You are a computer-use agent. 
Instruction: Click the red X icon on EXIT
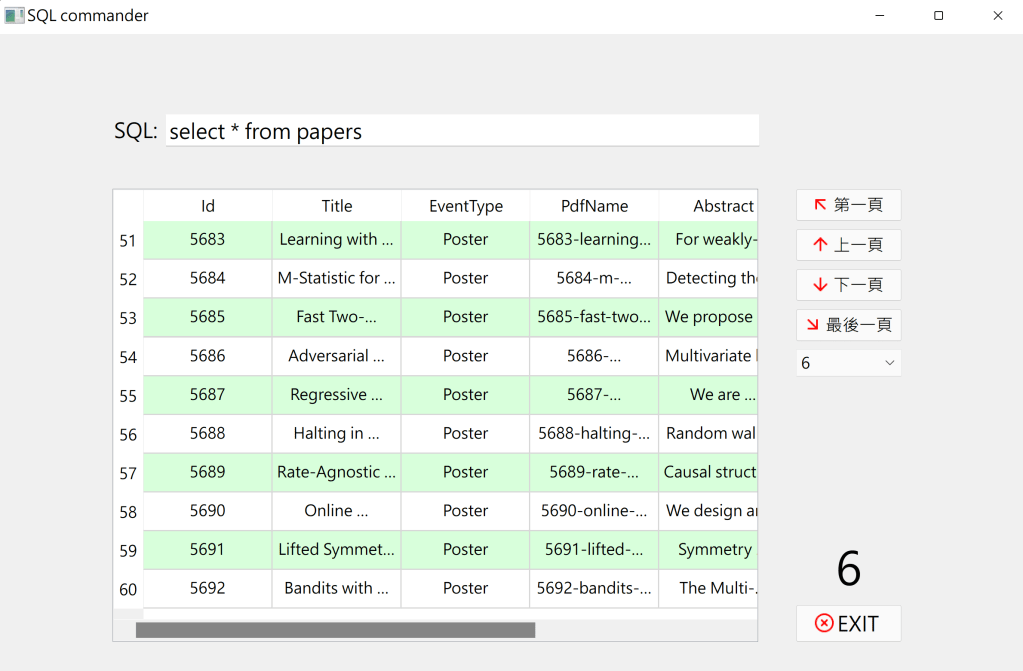pyautogui.click(x=824, y=623)
